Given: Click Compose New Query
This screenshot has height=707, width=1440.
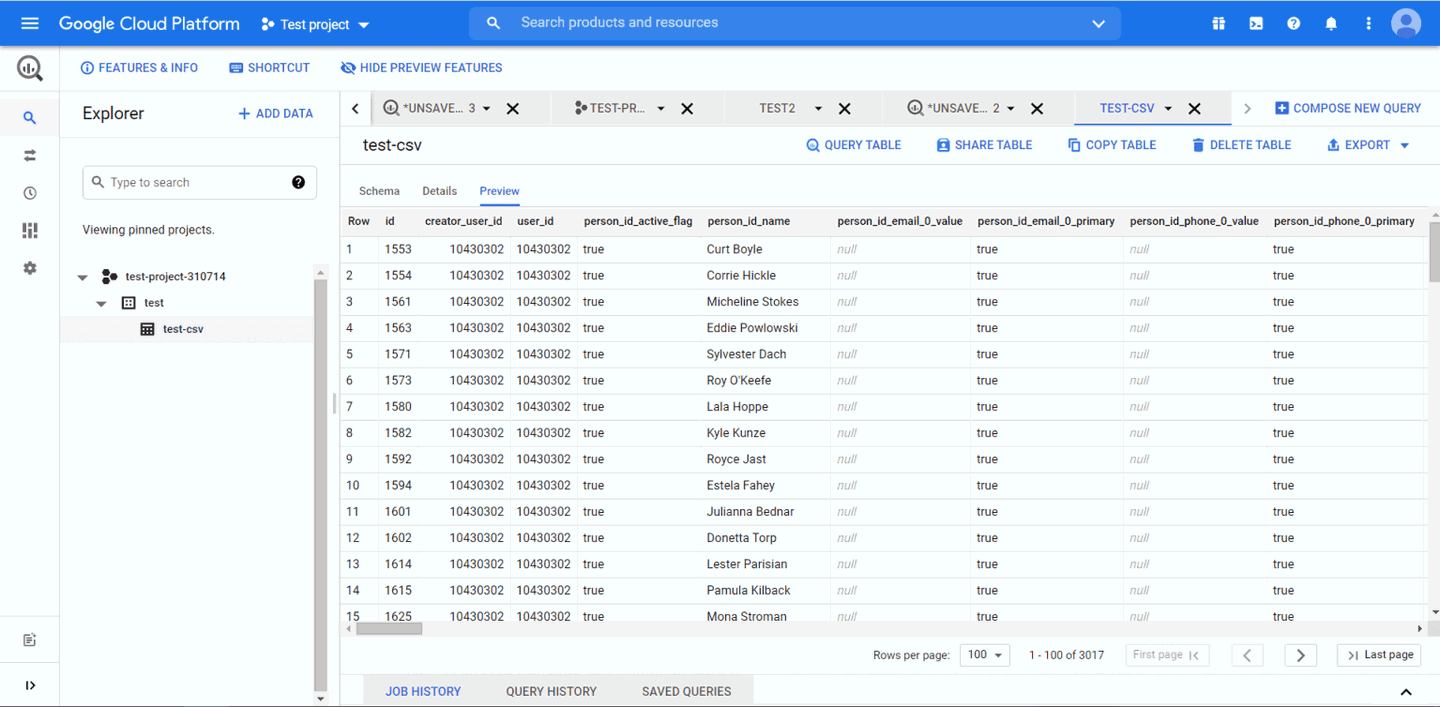Looking at the screenshot, I should click(1348, 107).
